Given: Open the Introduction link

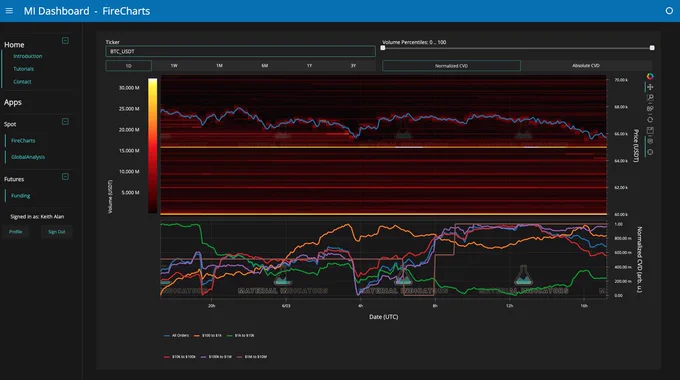Looking at the screenshot, I should [28, 56].
